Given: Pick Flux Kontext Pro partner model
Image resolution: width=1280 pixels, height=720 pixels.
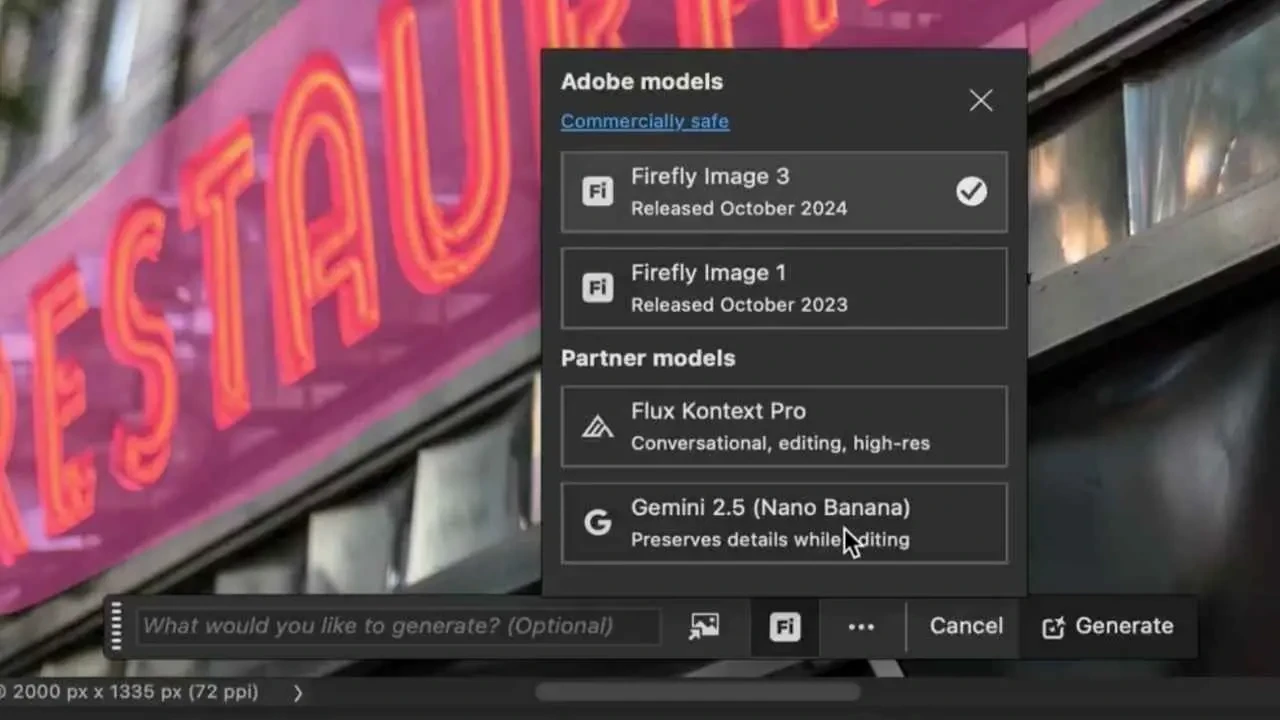Looking at the screenshot, I should (x=783, y=427).
